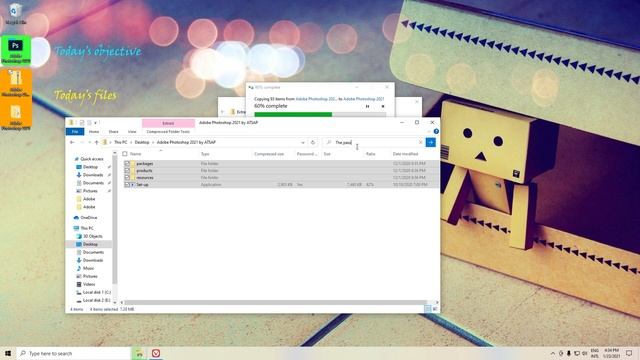The height and width of the screenshot is (360, 640).
Task: Refresh the current folder view
Action: 313,142
